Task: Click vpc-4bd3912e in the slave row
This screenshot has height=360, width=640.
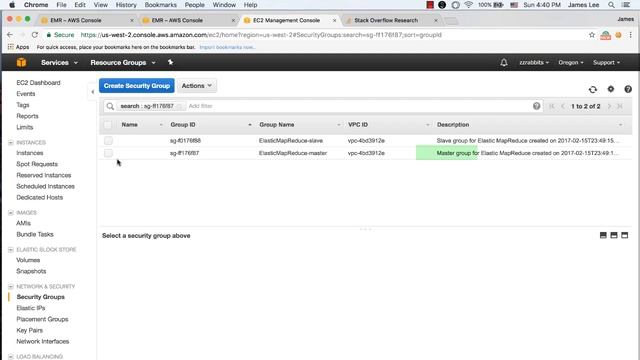Action: click(x=366, y=140)
